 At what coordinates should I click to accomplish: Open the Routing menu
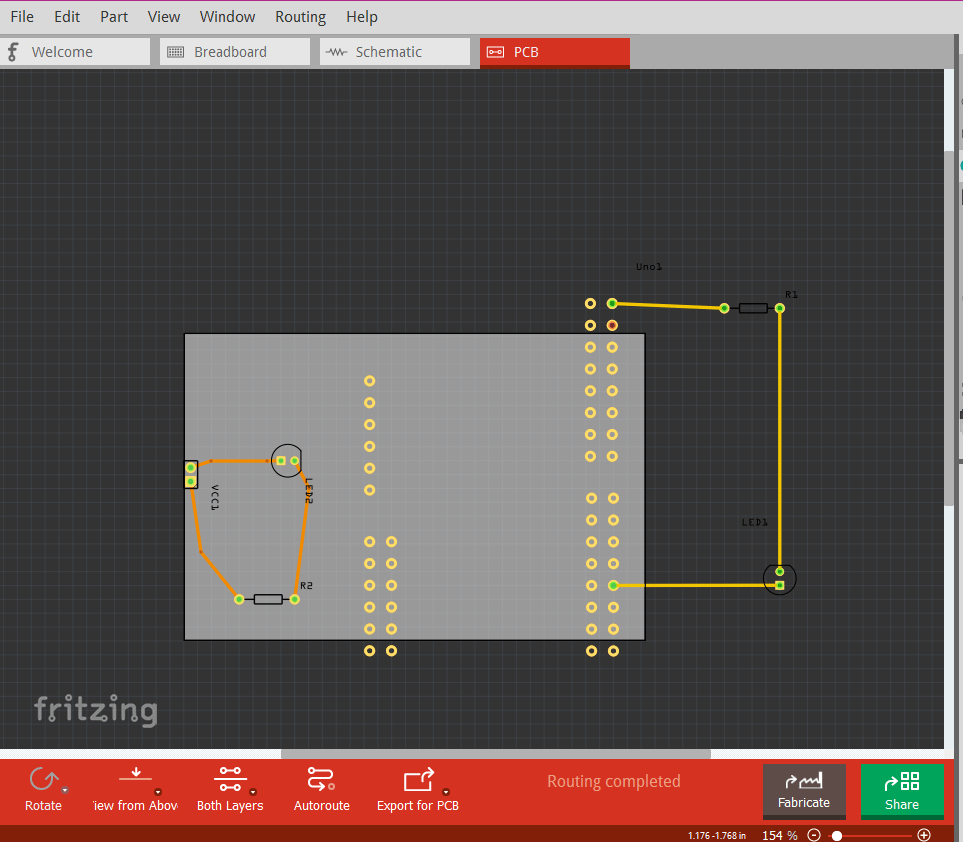click(300, 16)
